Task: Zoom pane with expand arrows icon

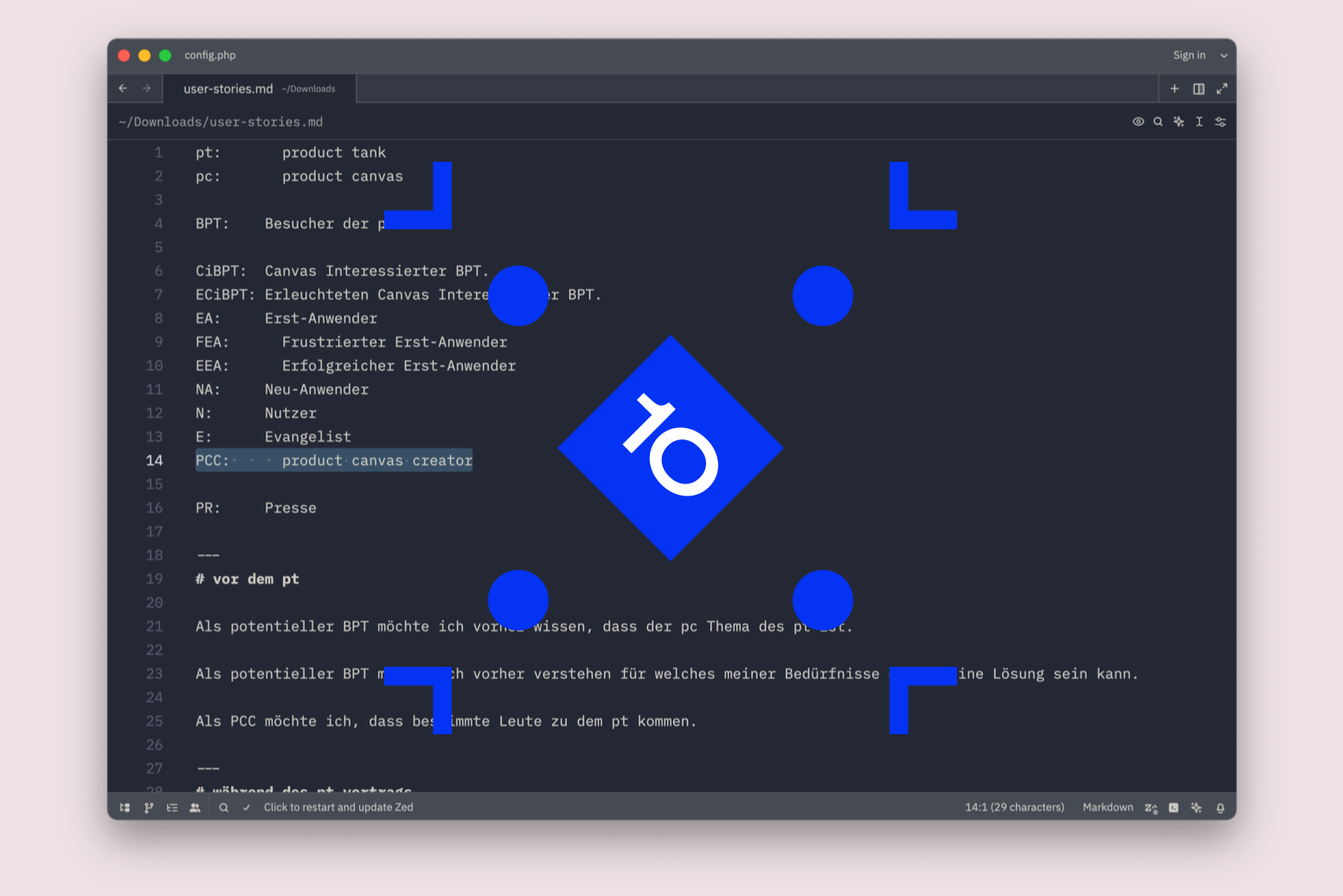Action: 1222,89
